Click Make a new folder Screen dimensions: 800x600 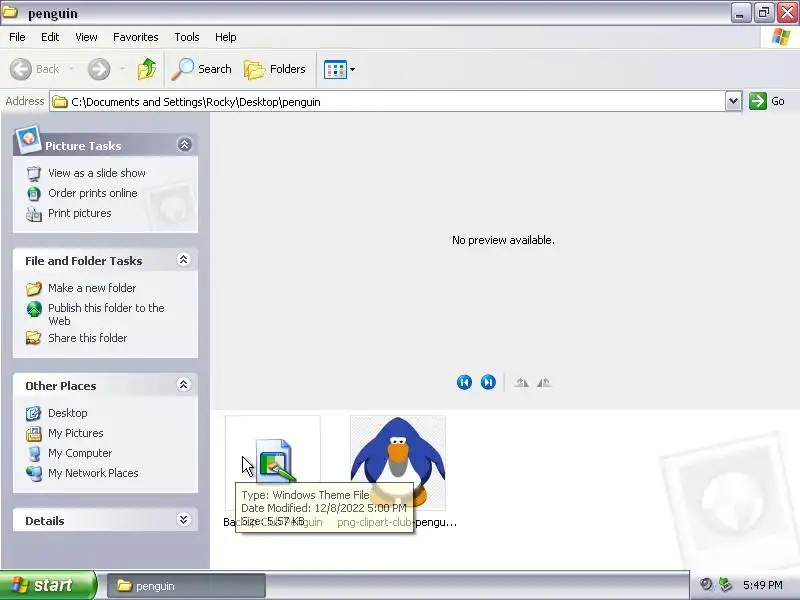click(x=92, y=288)
